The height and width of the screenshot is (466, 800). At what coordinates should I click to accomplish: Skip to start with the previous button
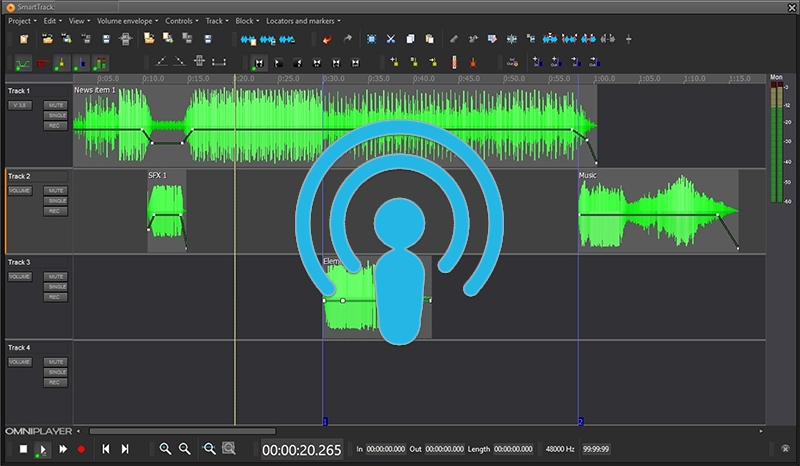click(106, 449)
